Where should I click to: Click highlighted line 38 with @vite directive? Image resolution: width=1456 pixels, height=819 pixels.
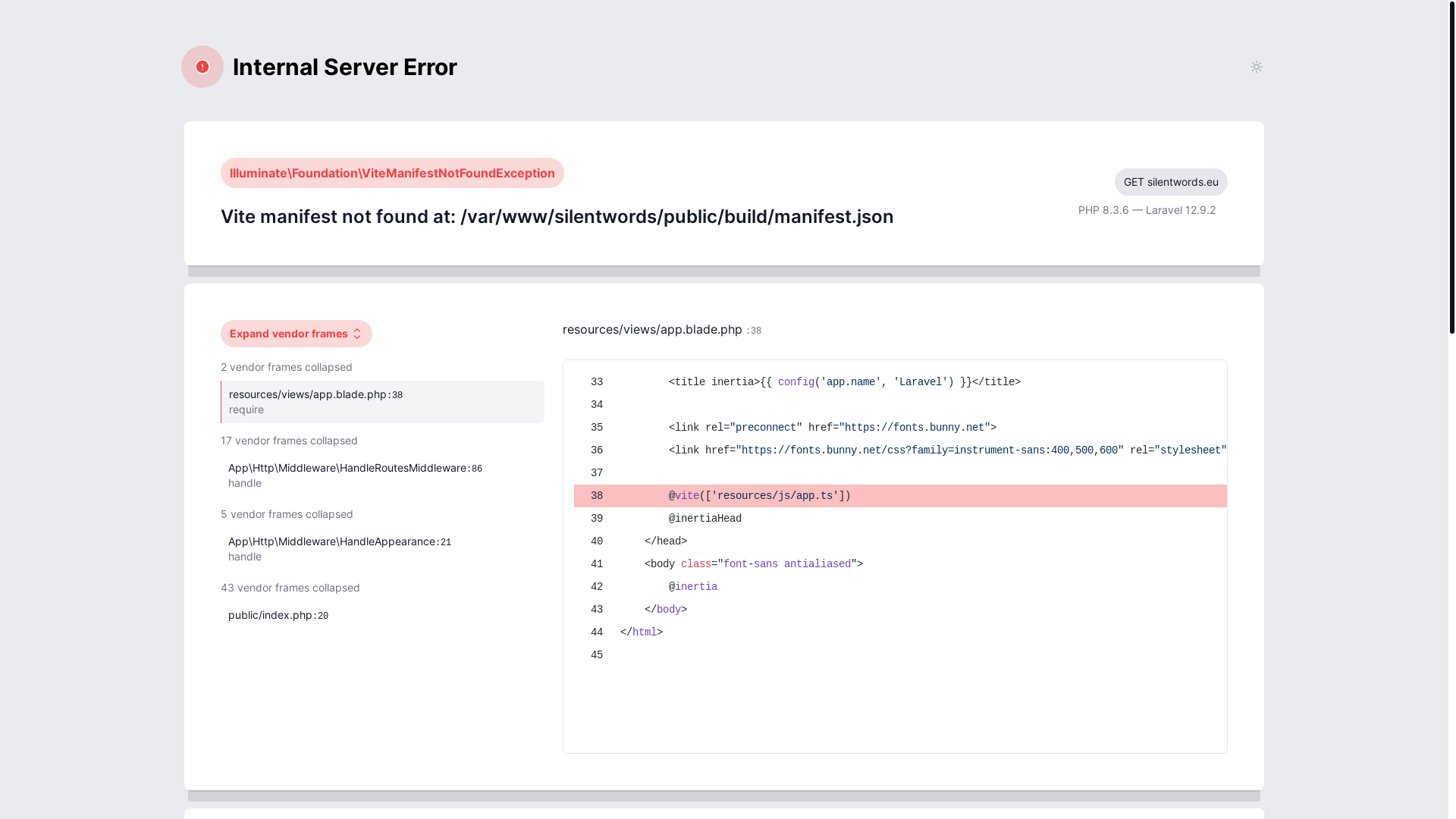(900, 496)
